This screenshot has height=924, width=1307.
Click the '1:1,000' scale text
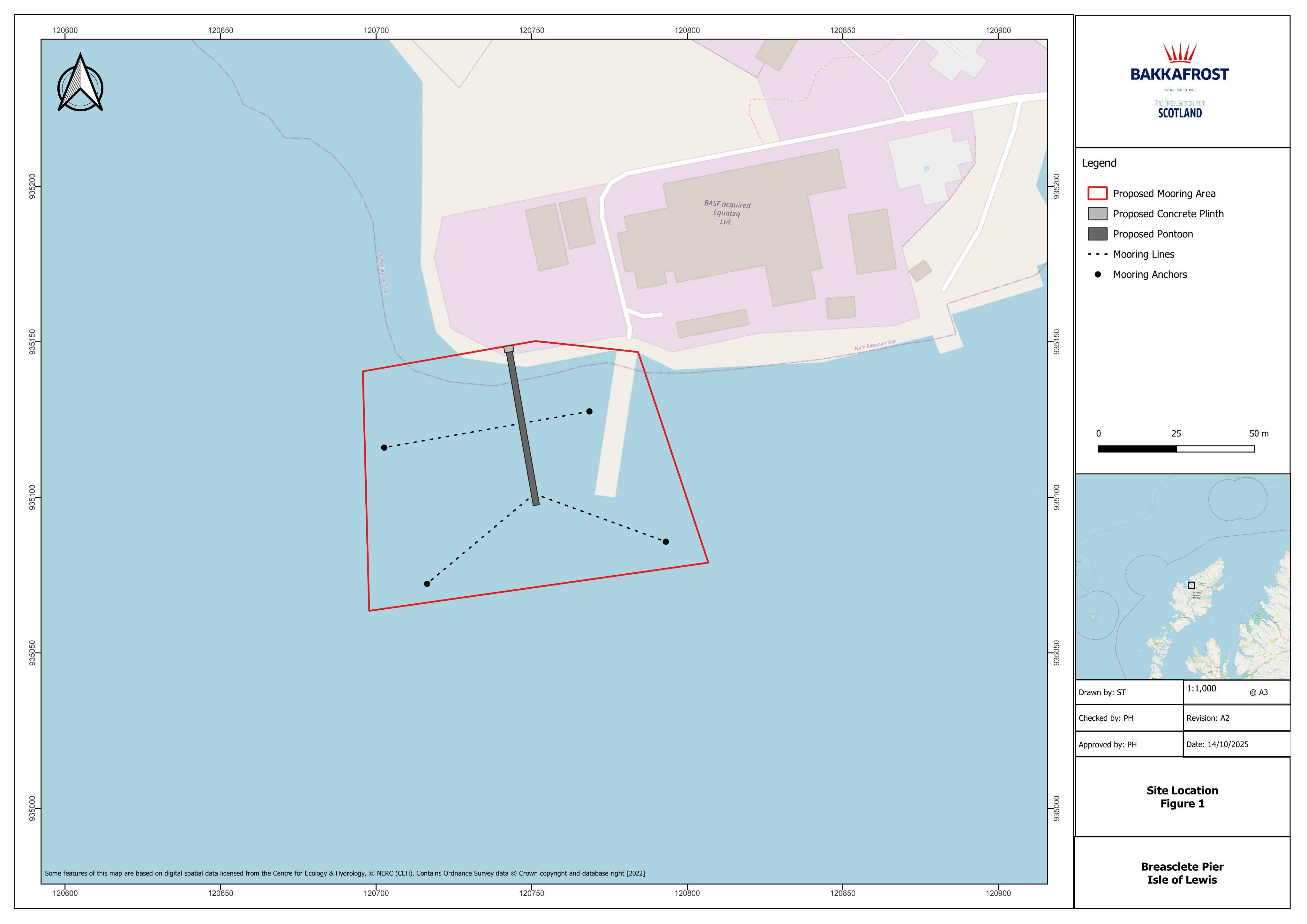(x=1201, y=688)
